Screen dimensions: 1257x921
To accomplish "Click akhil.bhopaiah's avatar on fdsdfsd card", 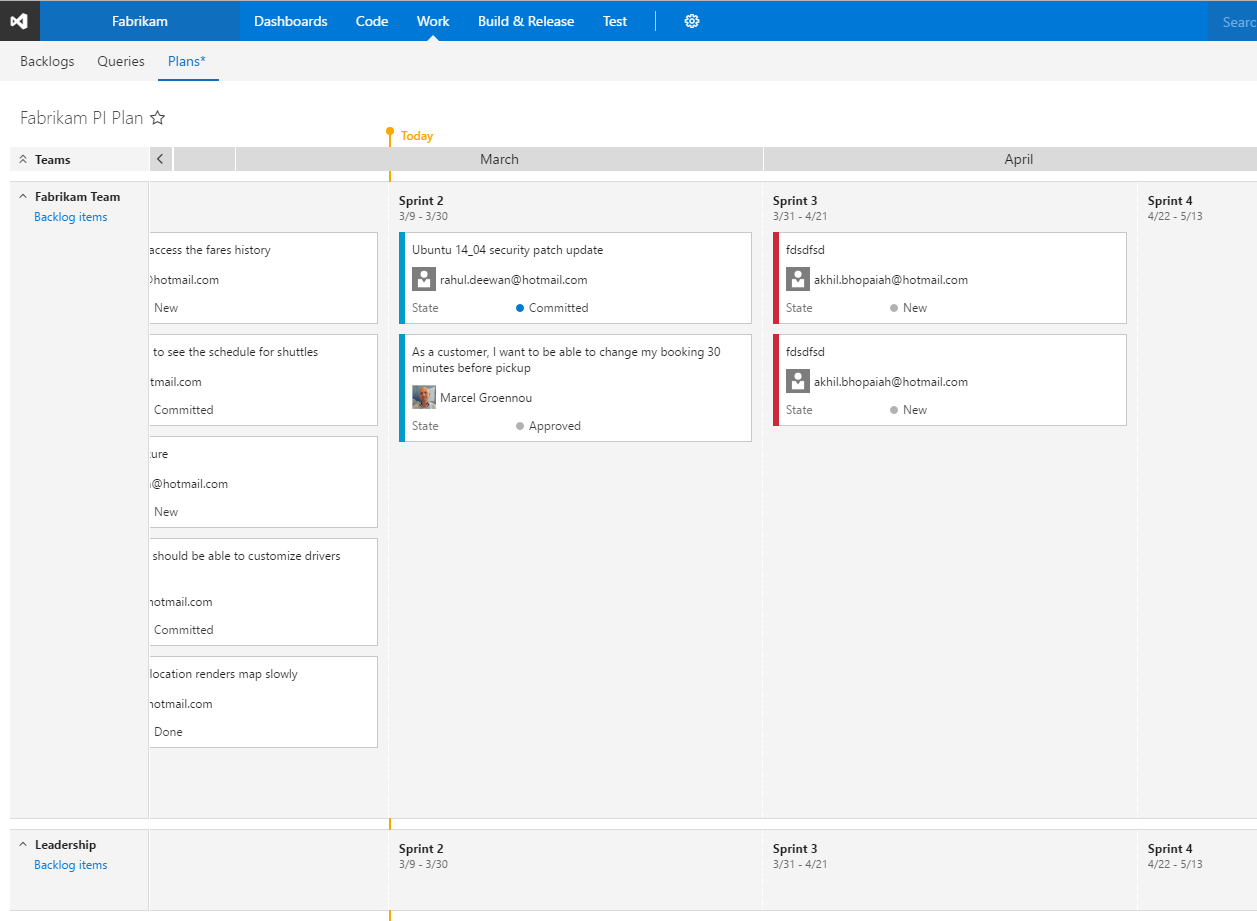I will [x=797, y=279].
